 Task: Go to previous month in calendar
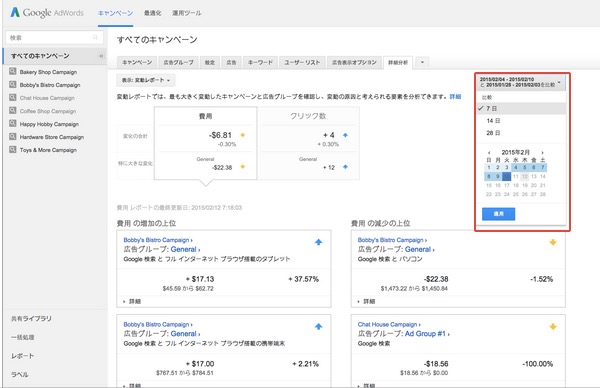pos(489,152)
